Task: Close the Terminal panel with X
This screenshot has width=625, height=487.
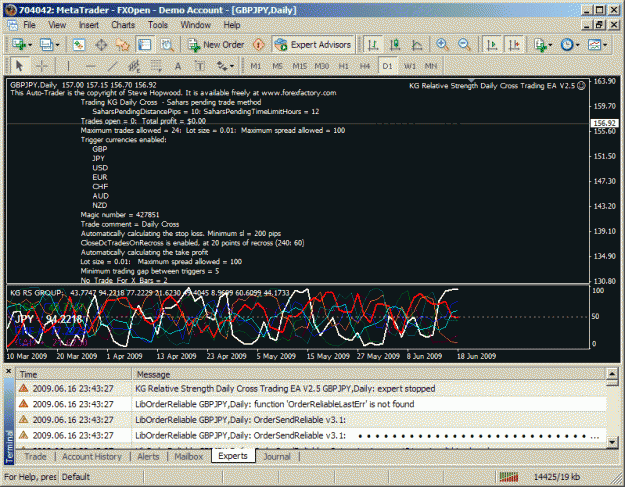Action: pos(8,371)
